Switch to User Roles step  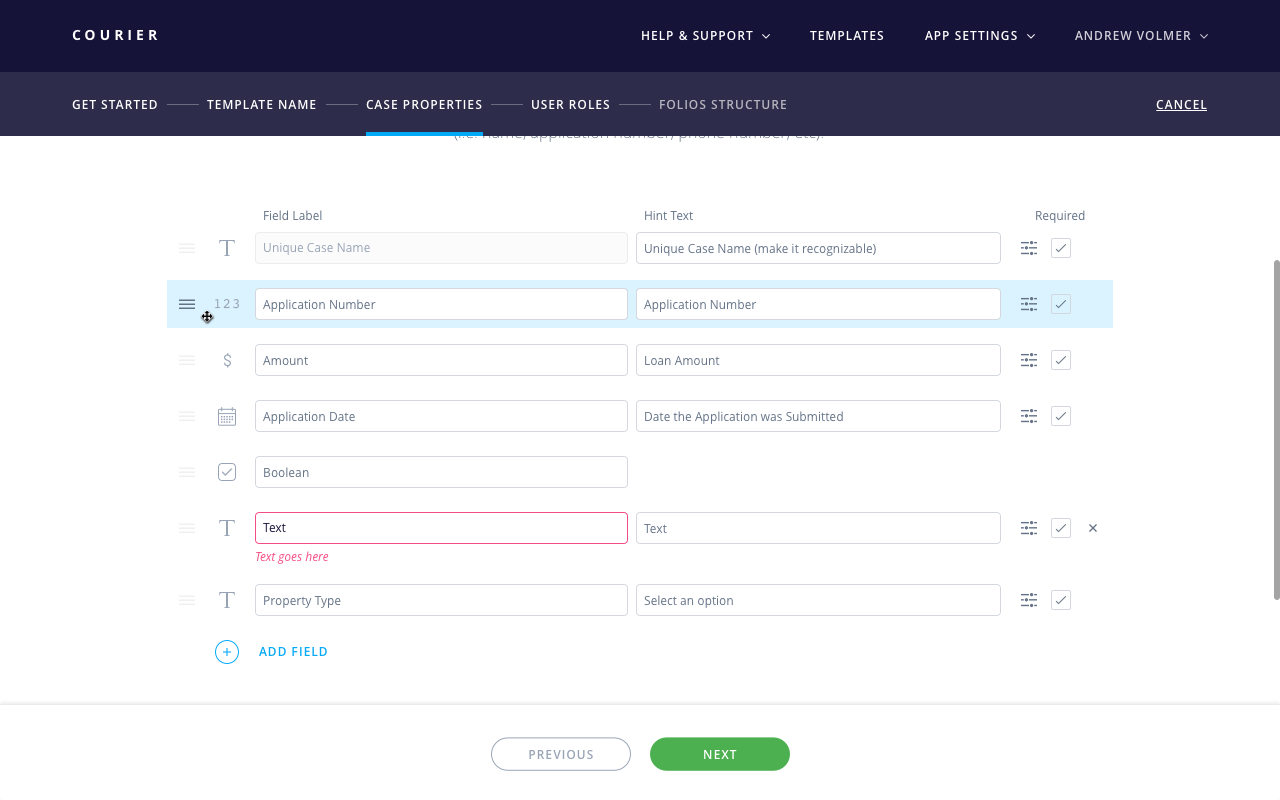pos(570,104)
